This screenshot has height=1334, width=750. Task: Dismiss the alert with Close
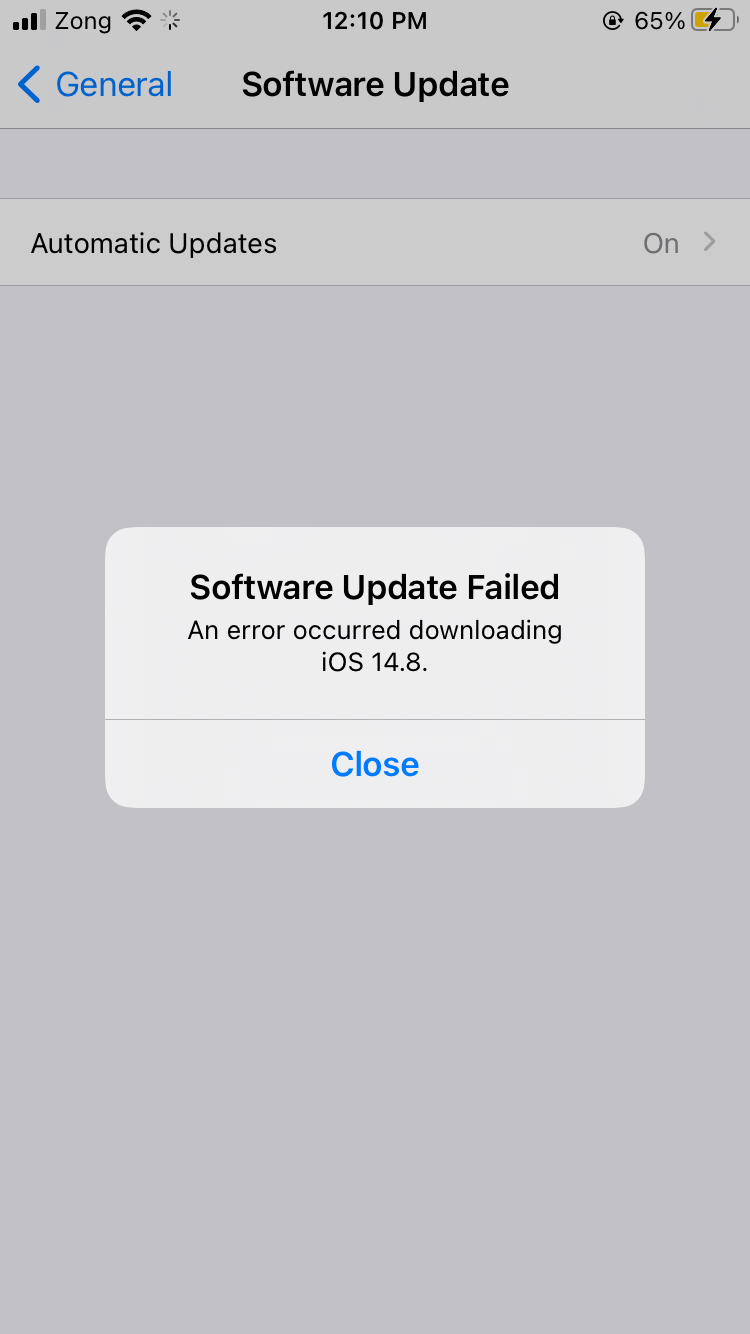[x=375, y=764]
